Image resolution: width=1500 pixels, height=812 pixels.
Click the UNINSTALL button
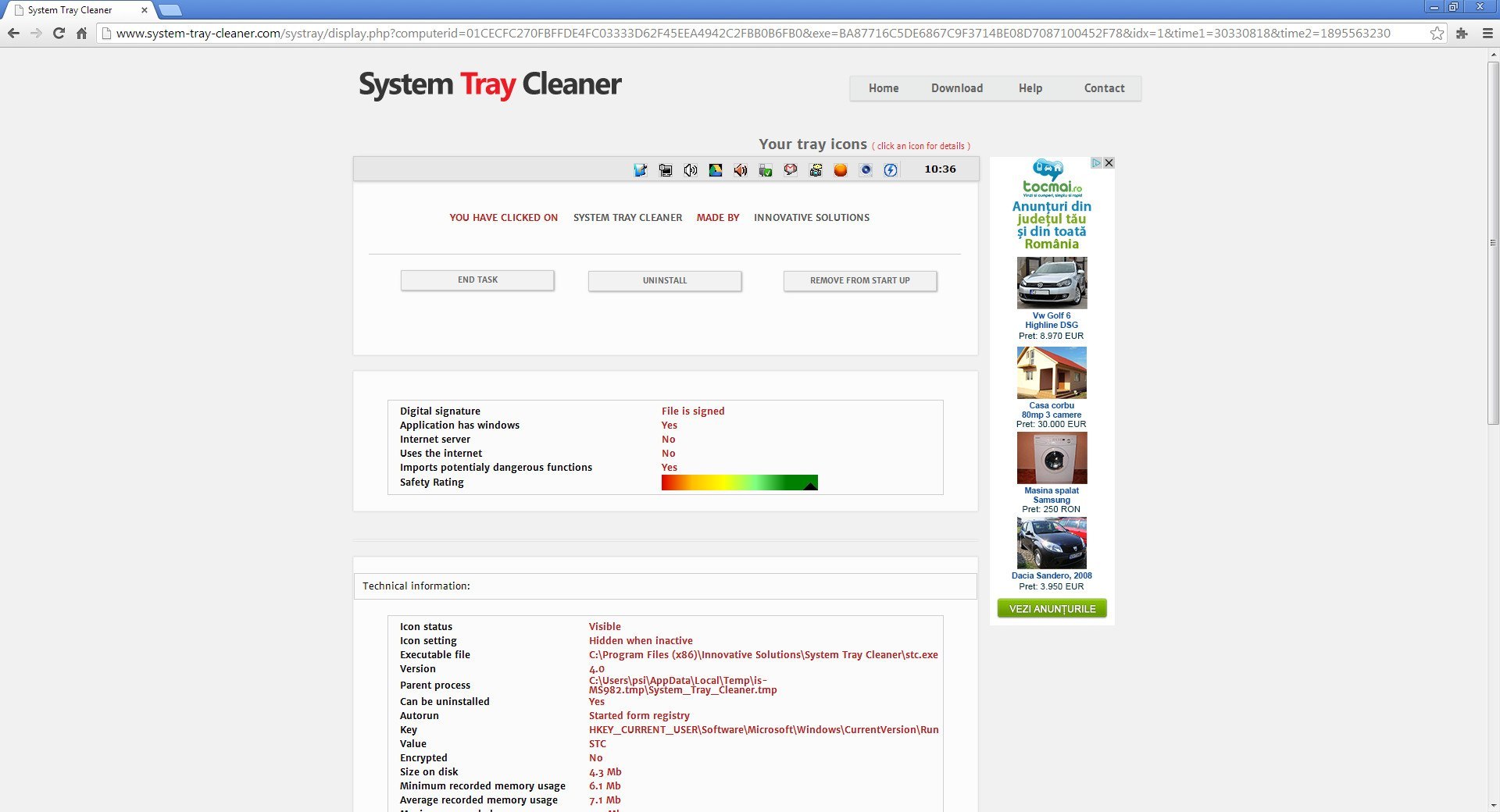tap(664, 280)
